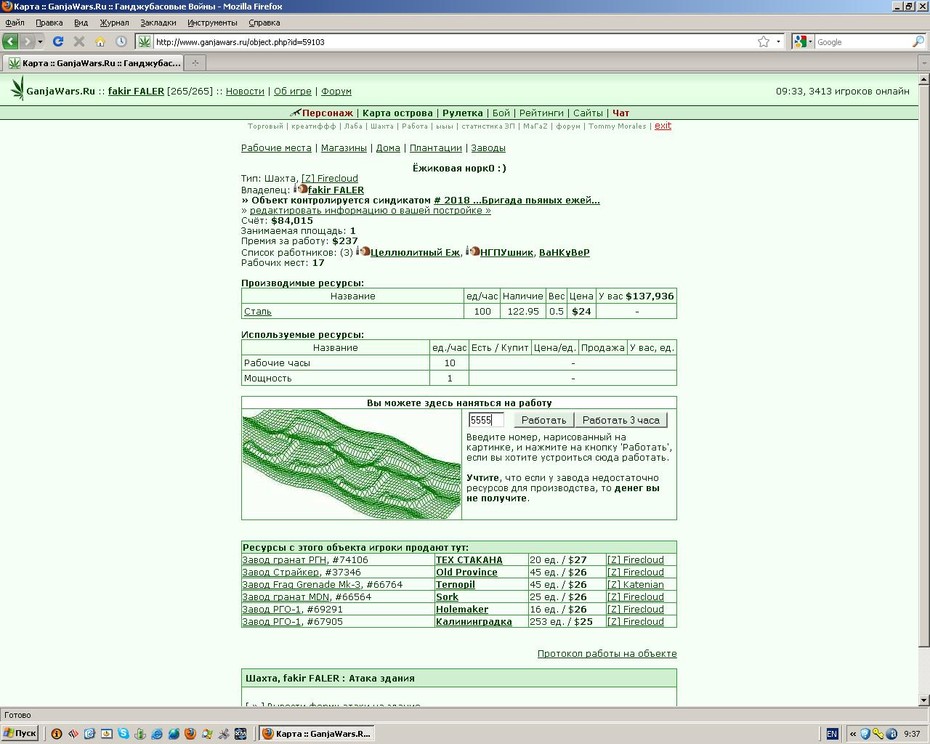Click the Работать button
Viewport: 930px width, 744px height.
pos(544,420)
